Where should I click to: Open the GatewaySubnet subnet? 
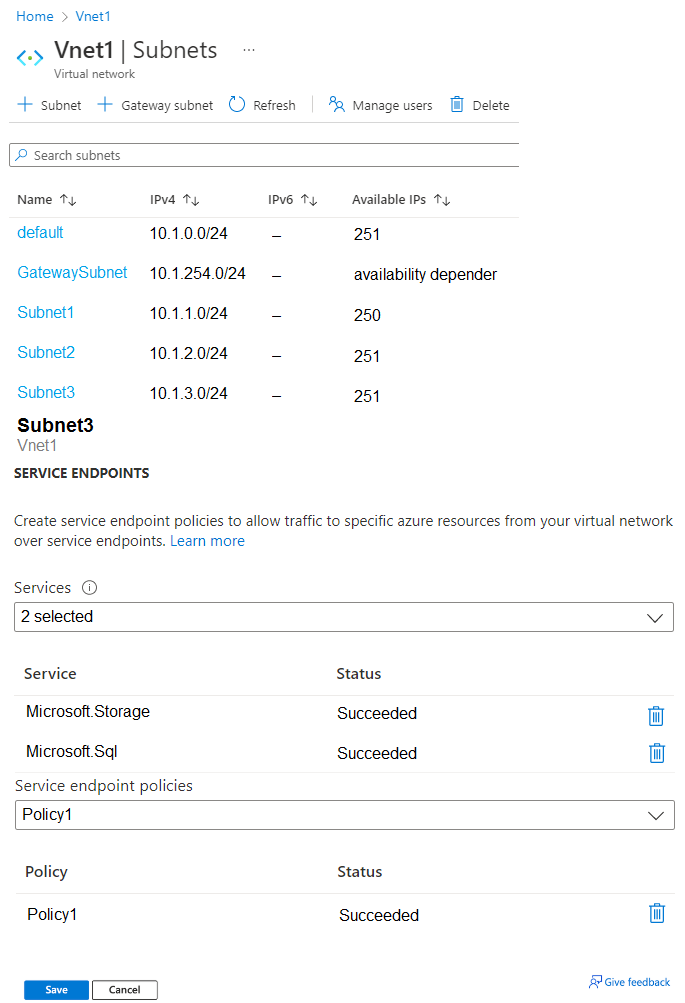coord(72,272)
